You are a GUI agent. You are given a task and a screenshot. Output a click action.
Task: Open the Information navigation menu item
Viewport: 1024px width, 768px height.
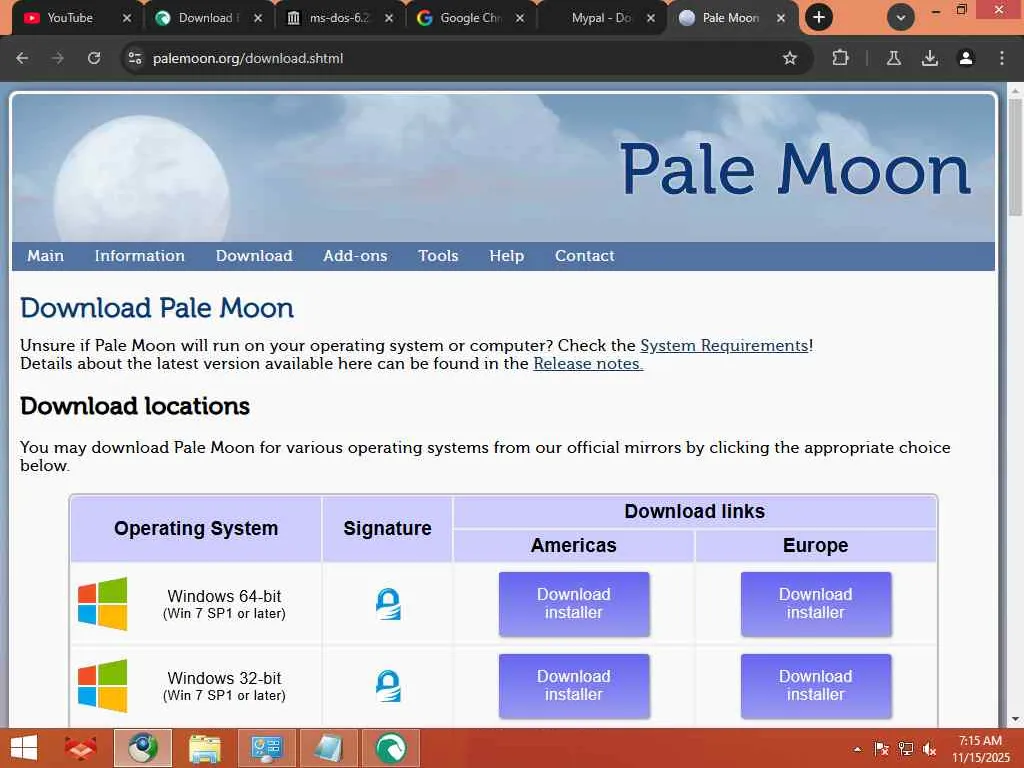(x=140, y=256)
